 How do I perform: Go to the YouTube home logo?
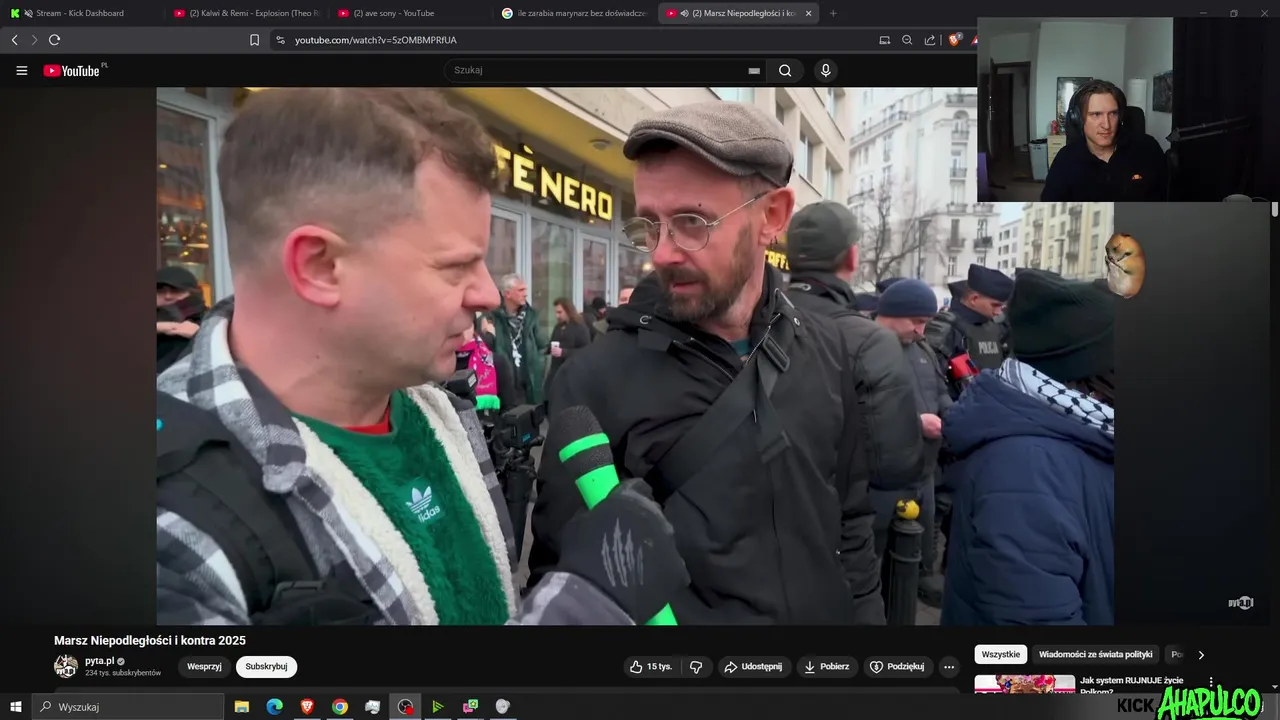[71, 70]
